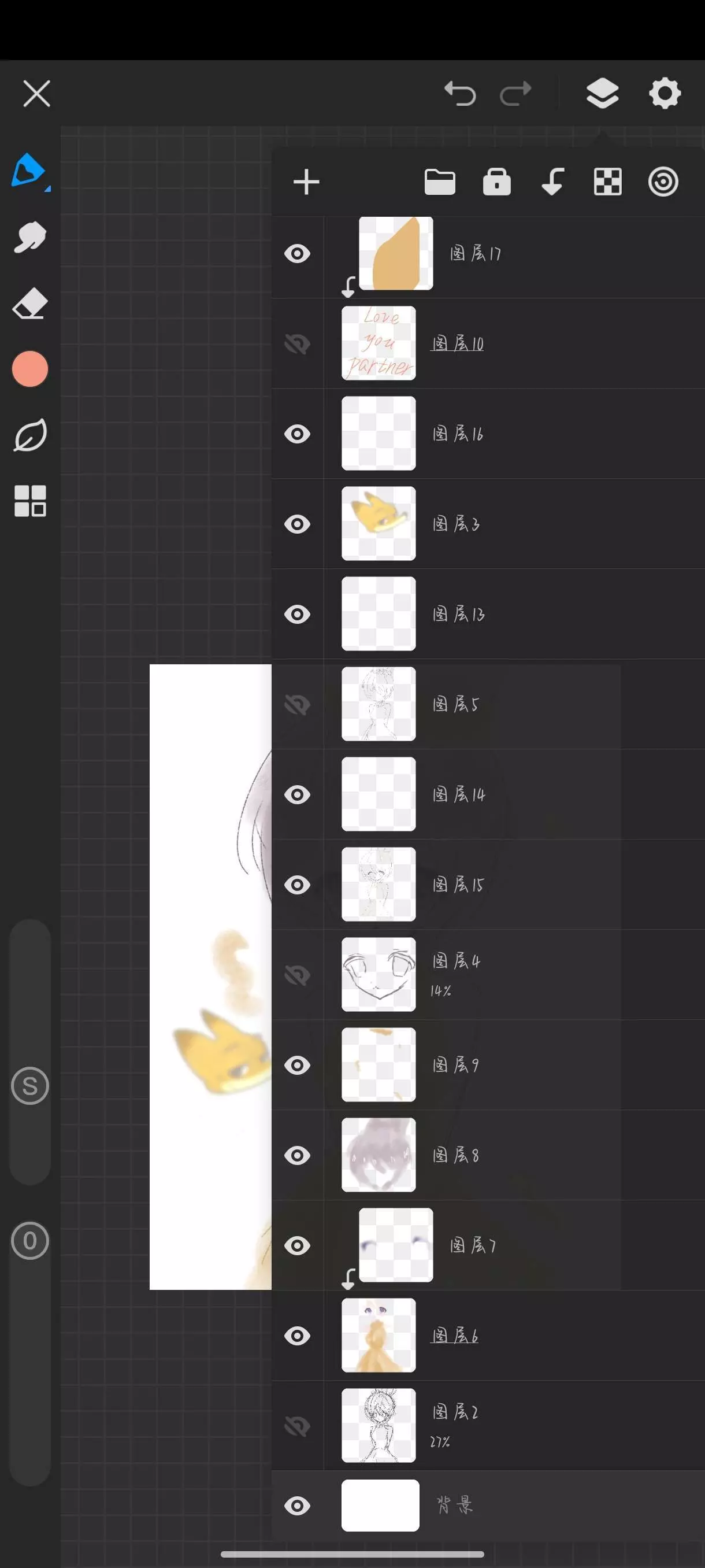Click the clipping mask arrow icon
The width and height of the screenshot is (705, 1568).
point(552,182)
